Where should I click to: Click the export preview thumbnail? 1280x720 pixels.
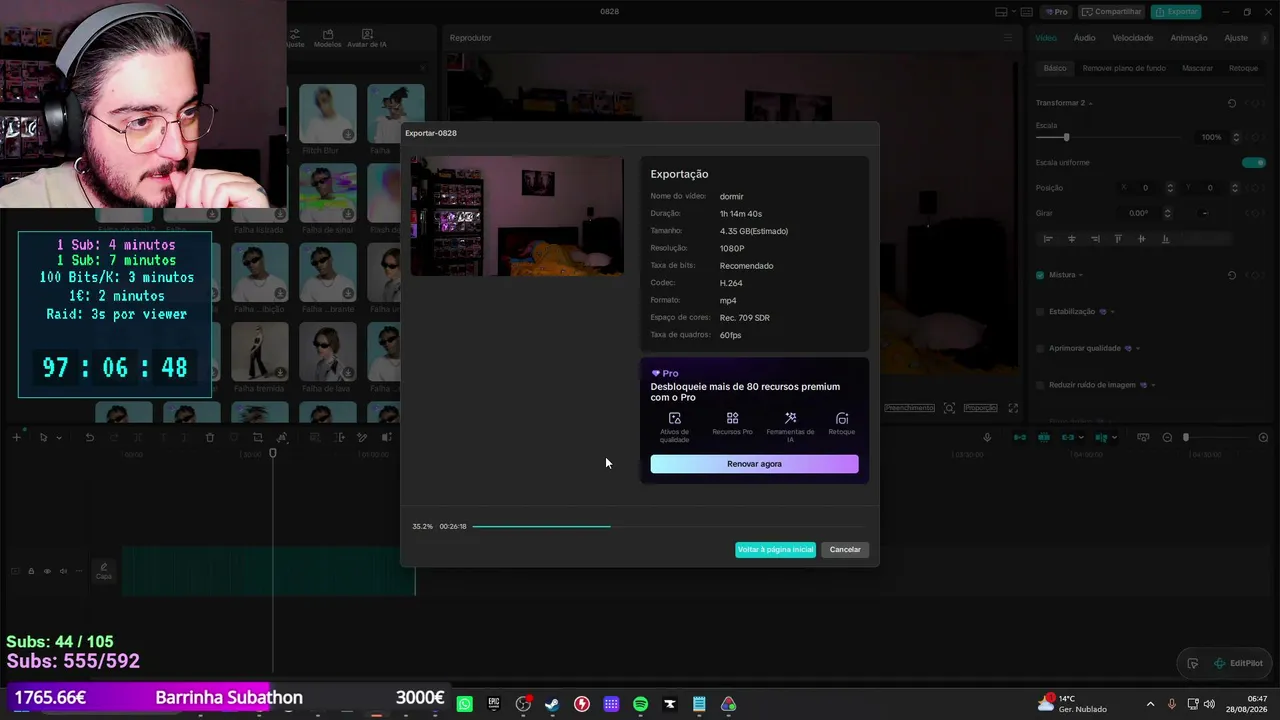(x=517, y=215)
